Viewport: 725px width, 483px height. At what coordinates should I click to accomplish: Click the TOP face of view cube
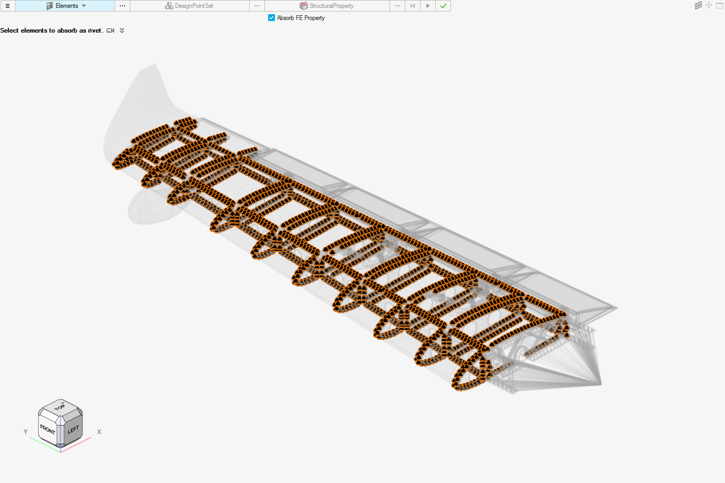pos(60,408)
